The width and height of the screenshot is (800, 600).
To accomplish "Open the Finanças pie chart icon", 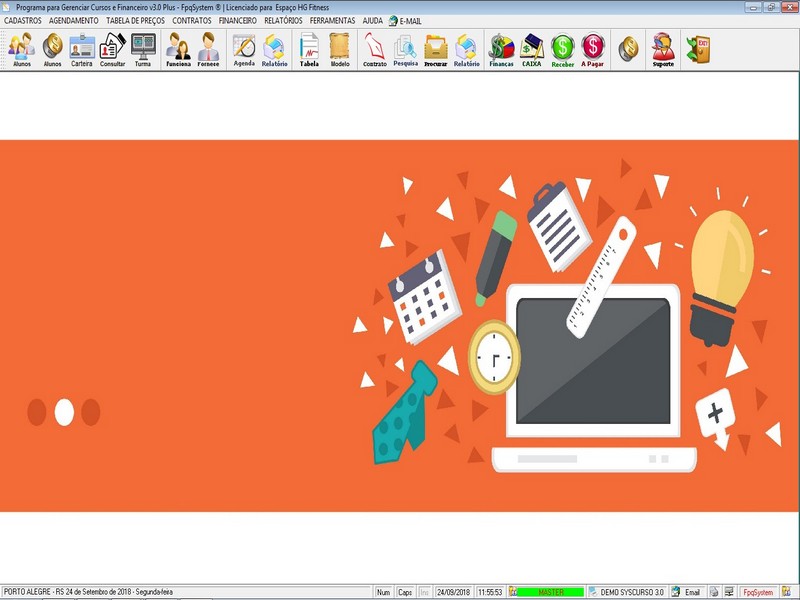I will 502,49.
